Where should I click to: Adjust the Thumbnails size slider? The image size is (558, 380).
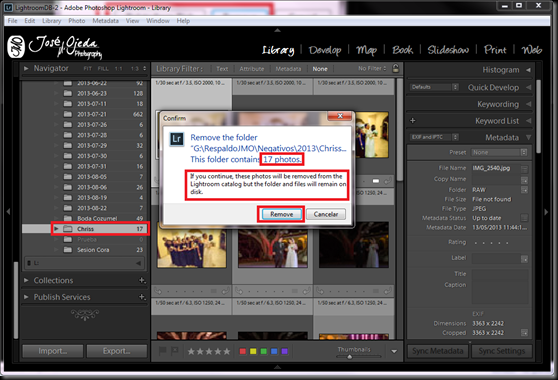349,356
